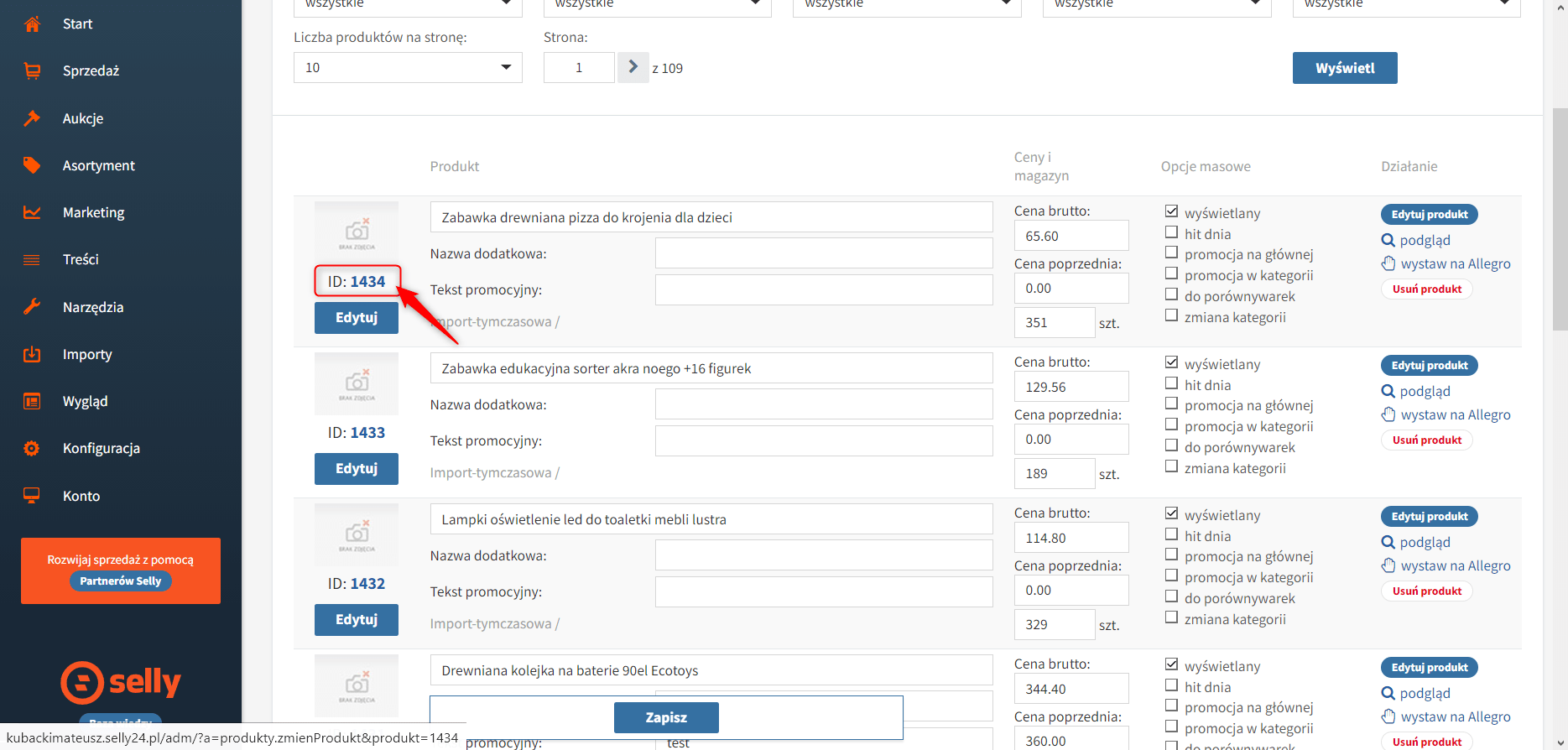Click the Aukcje gavel icon
This screenshot has height=750, width=1568.
click(x=32, y=118)
